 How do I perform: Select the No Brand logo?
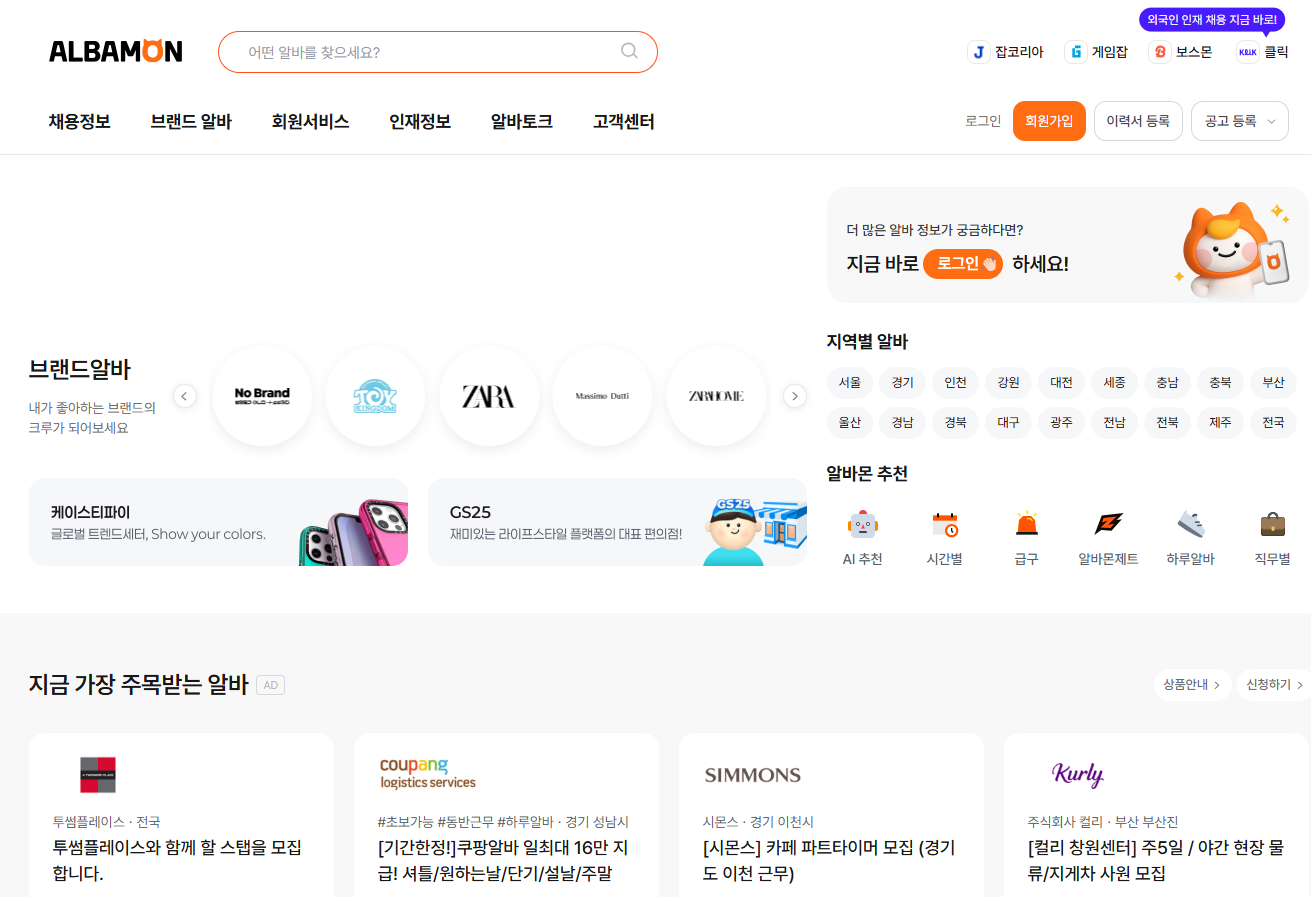click(262, 396)
